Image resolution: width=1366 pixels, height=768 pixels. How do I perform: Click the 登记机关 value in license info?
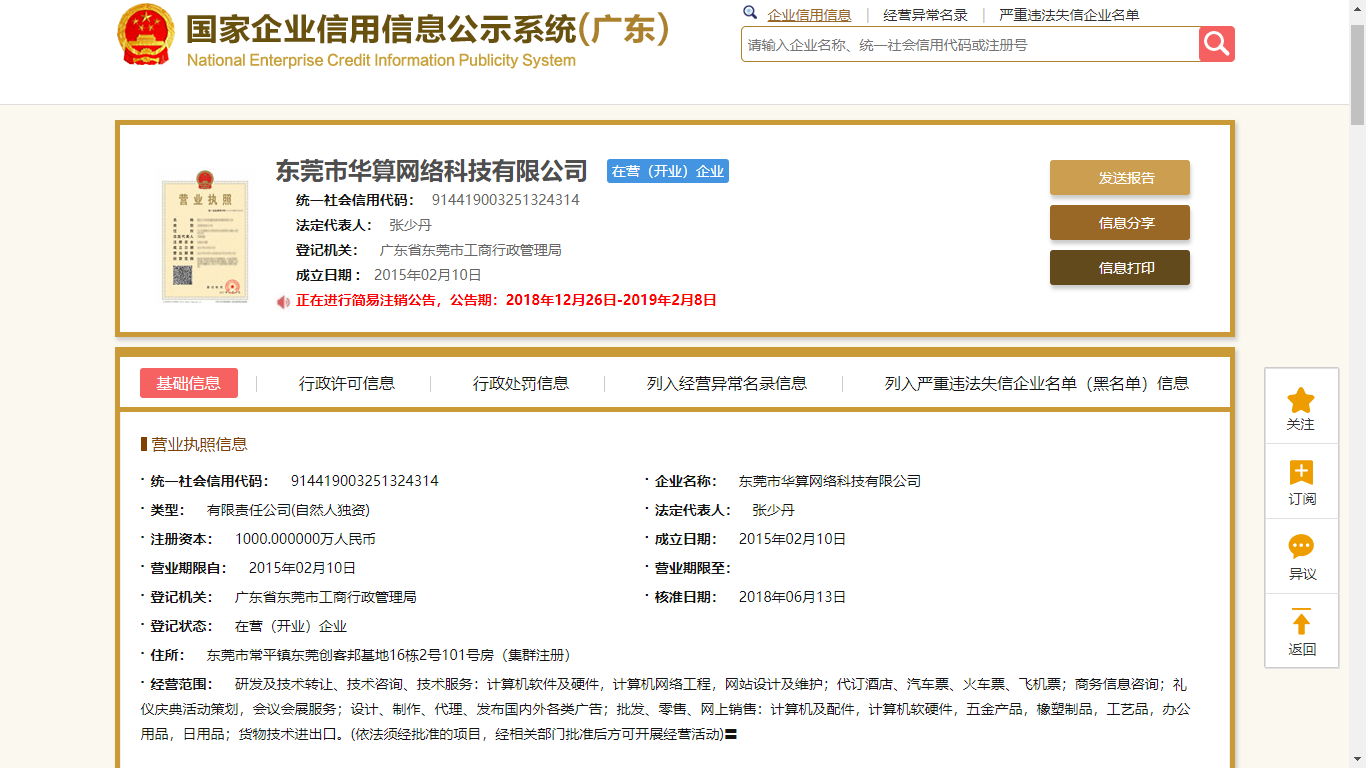325,597
